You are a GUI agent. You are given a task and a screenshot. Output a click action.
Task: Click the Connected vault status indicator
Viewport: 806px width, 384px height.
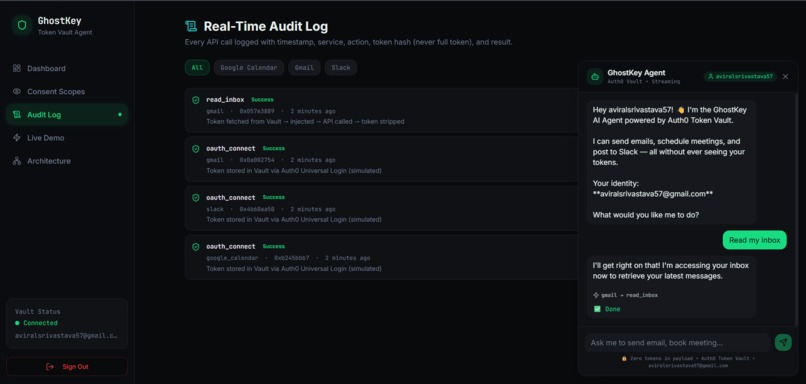point(36,323)
